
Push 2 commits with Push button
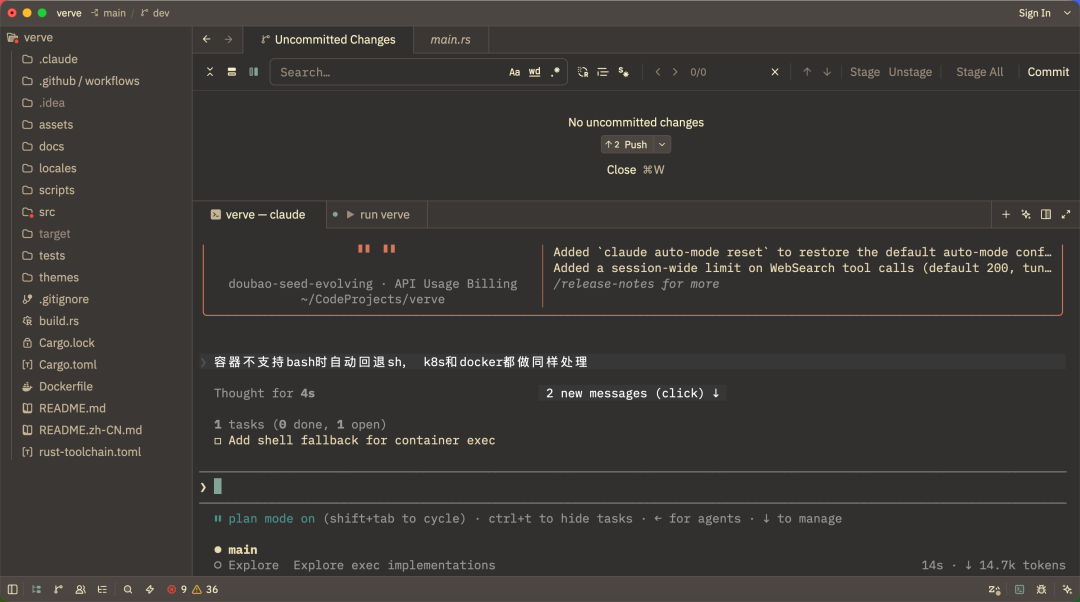627,145
